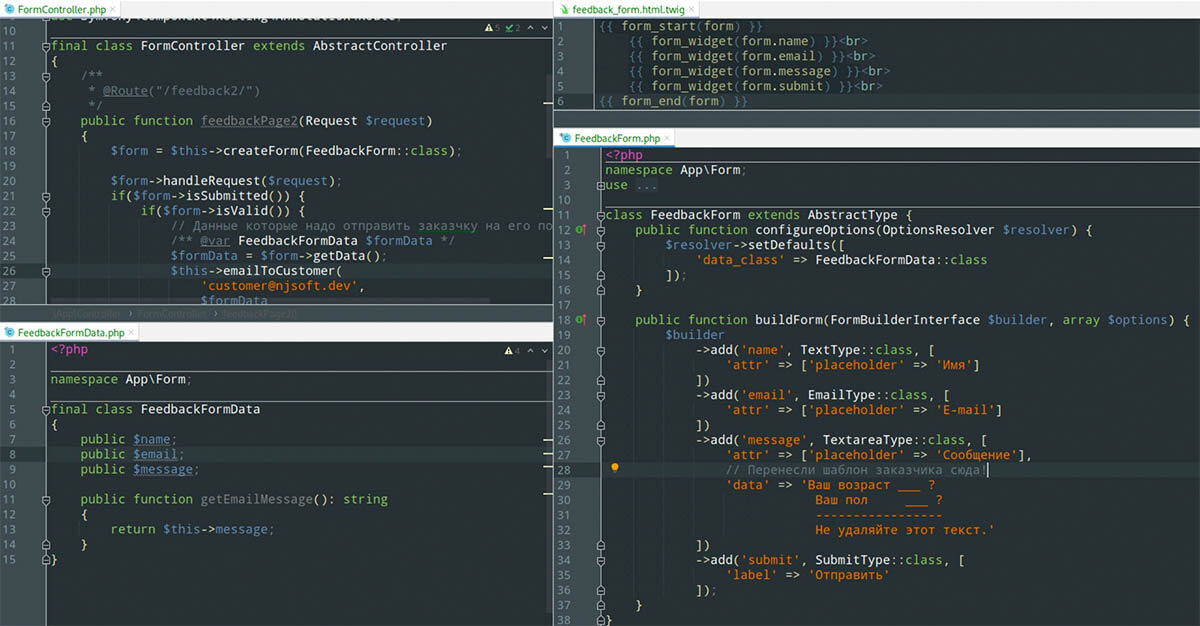The image size is (1200, 626).
Task: Click the override gutter icon beside buildForm
Action: [582, 320]
